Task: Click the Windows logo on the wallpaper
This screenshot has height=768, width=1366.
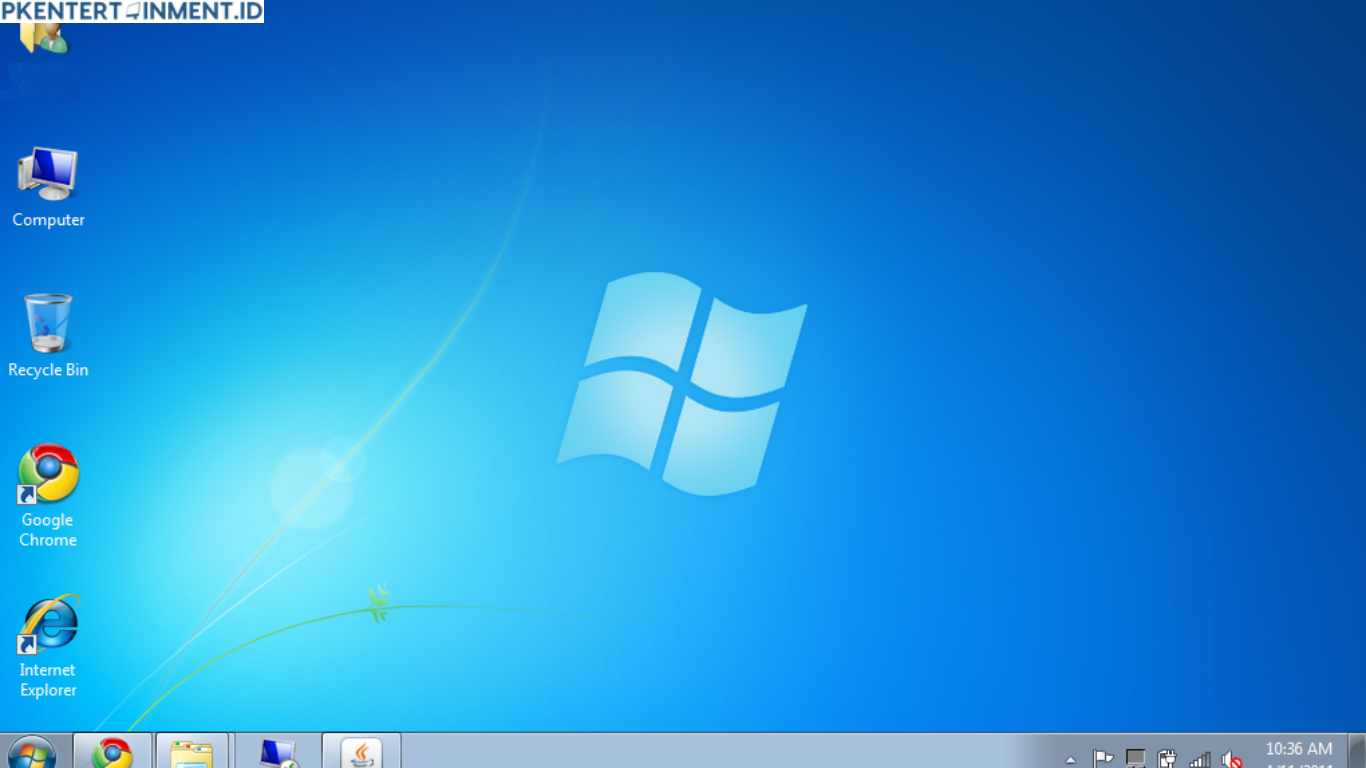Action: pyautogui.click(x=682, y=383)
